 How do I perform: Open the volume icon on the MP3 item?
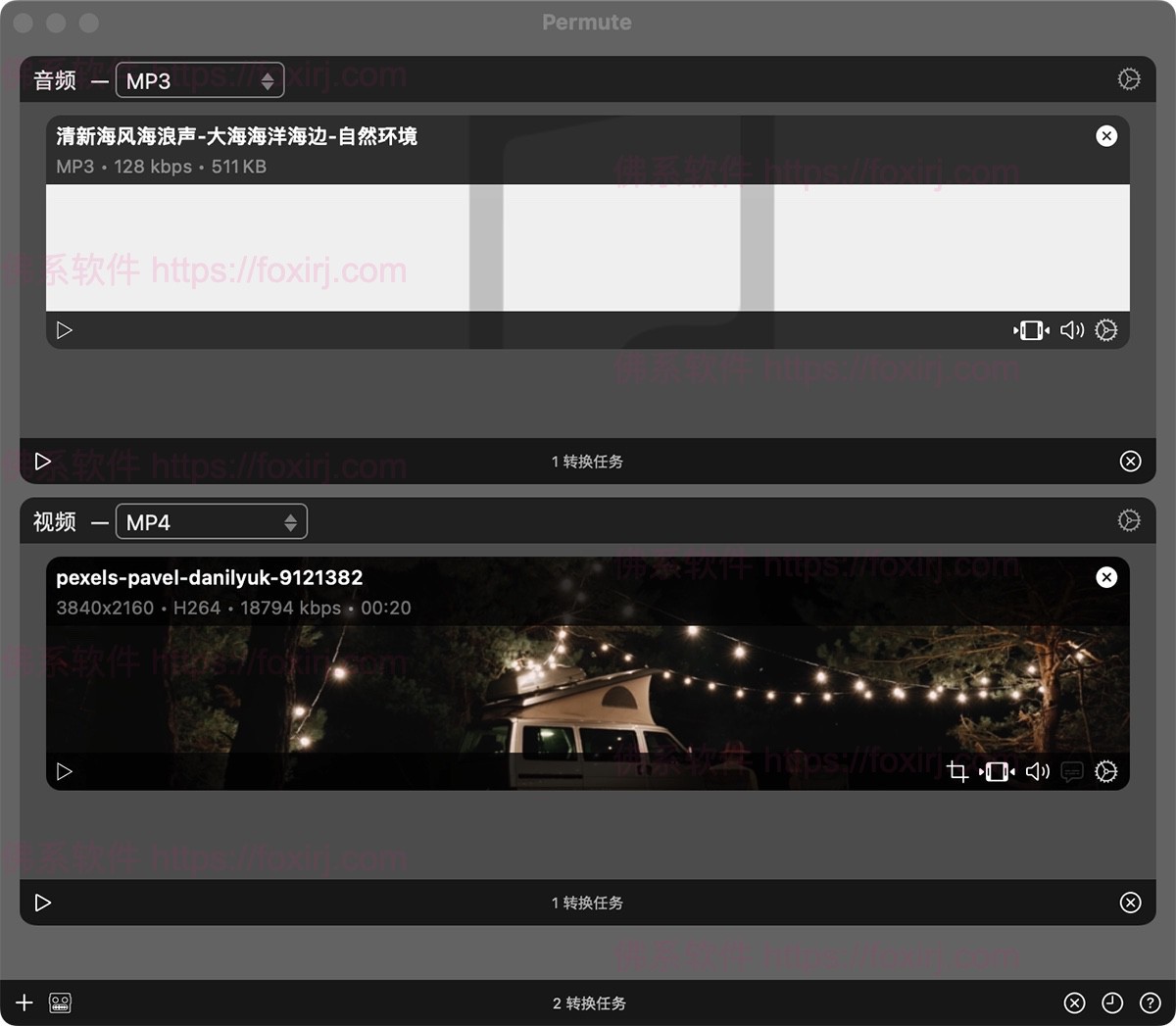[1071, 330]
